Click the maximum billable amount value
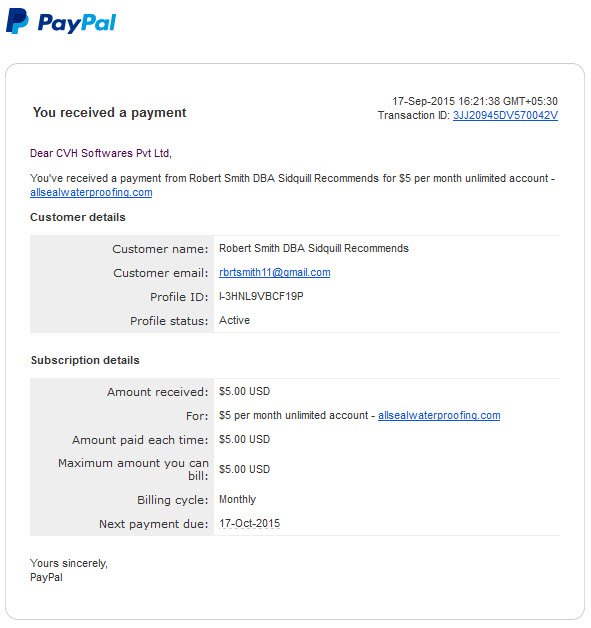The image size is (591, 628). (245, 469)
